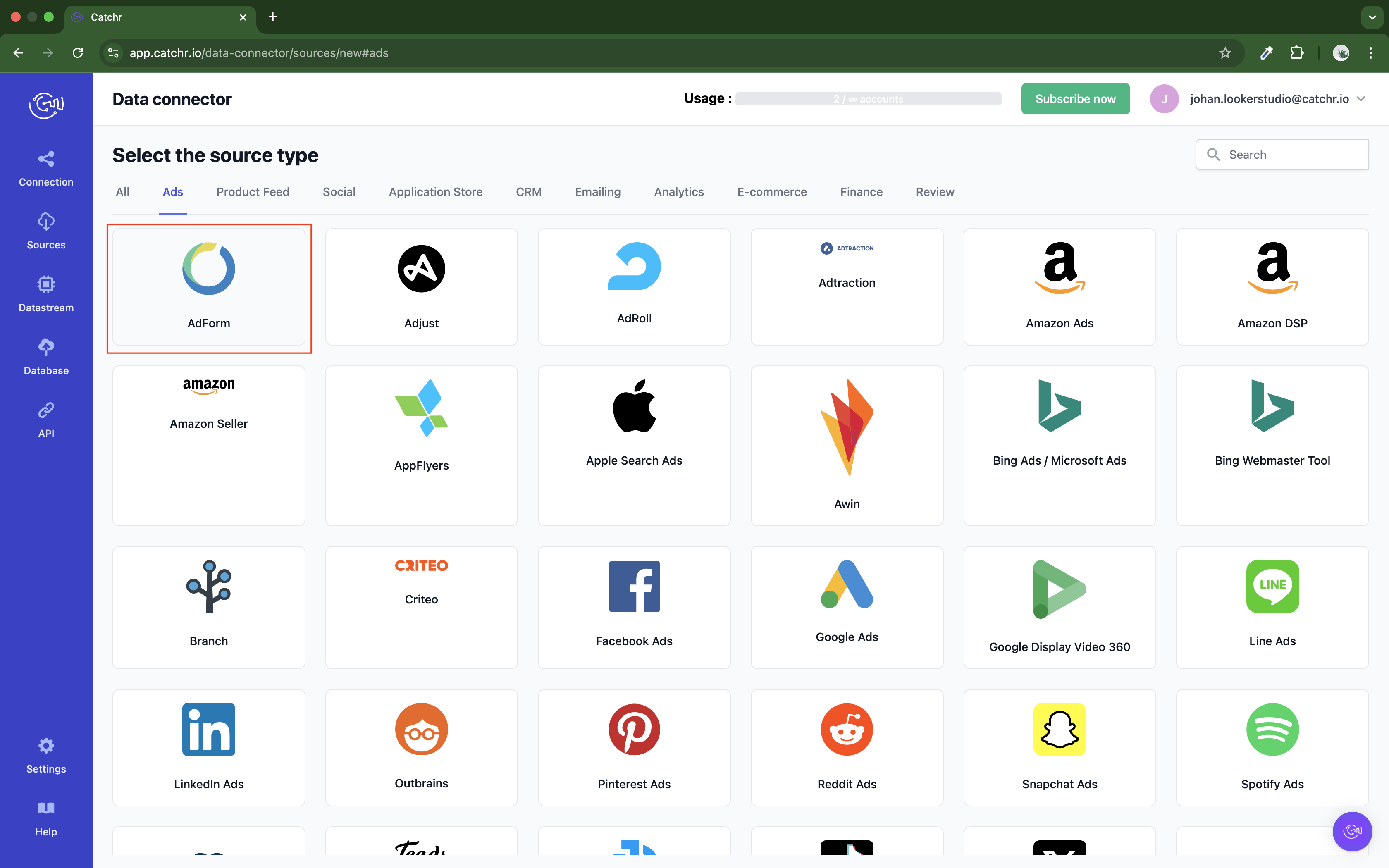The image size is (1389, 868).
Task: Open the browser extensions puzzle icon
Action: [1296, 53]
